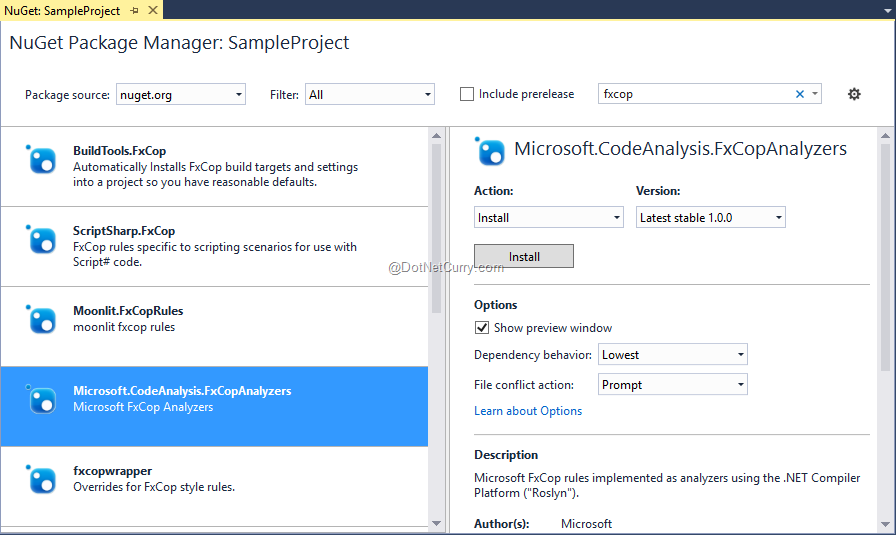
Task: Pin the NuGet: SampleProject tab
Action: coord(134,10)
